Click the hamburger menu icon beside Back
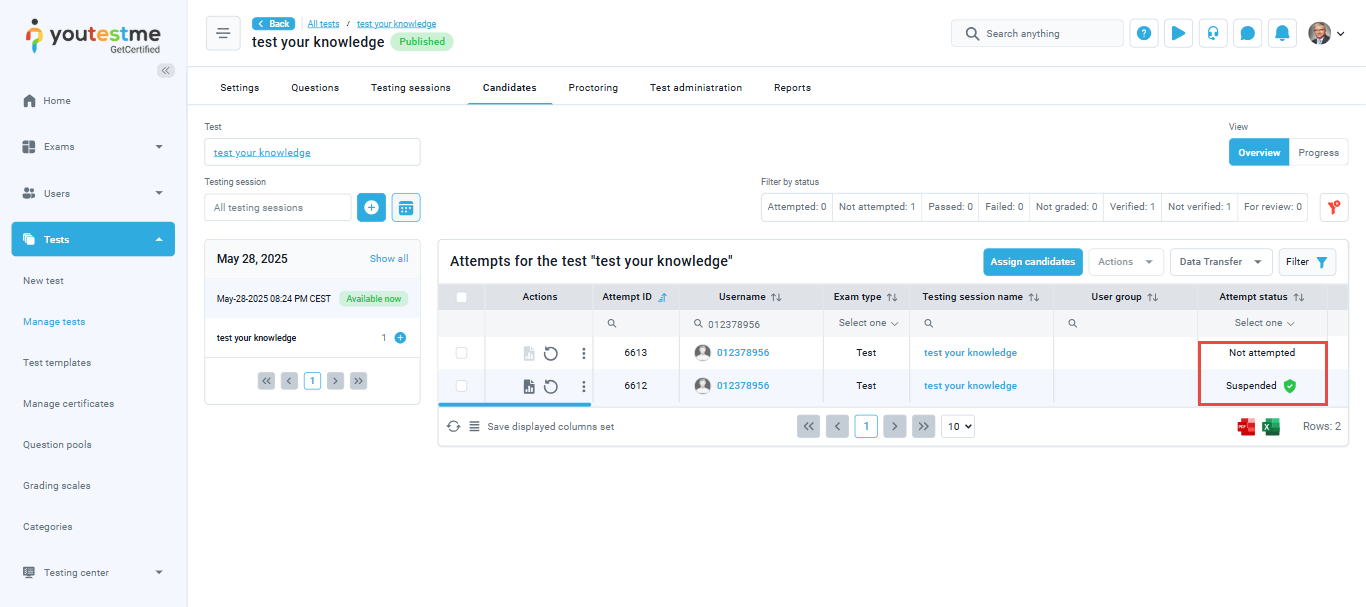Image resolution: width=1366 pixels, height=607 pixels. pos(223,33)
